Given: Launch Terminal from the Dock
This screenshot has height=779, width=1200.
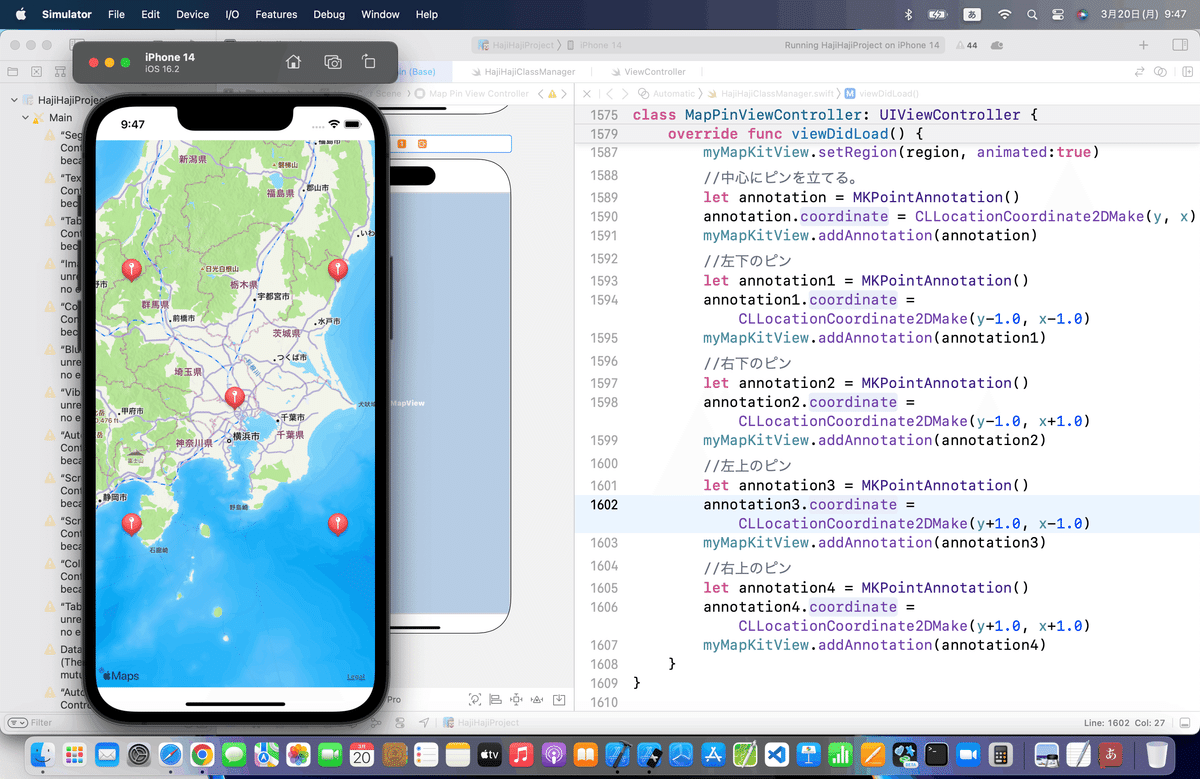Looking at the screenshot, I should pos(937,754).
